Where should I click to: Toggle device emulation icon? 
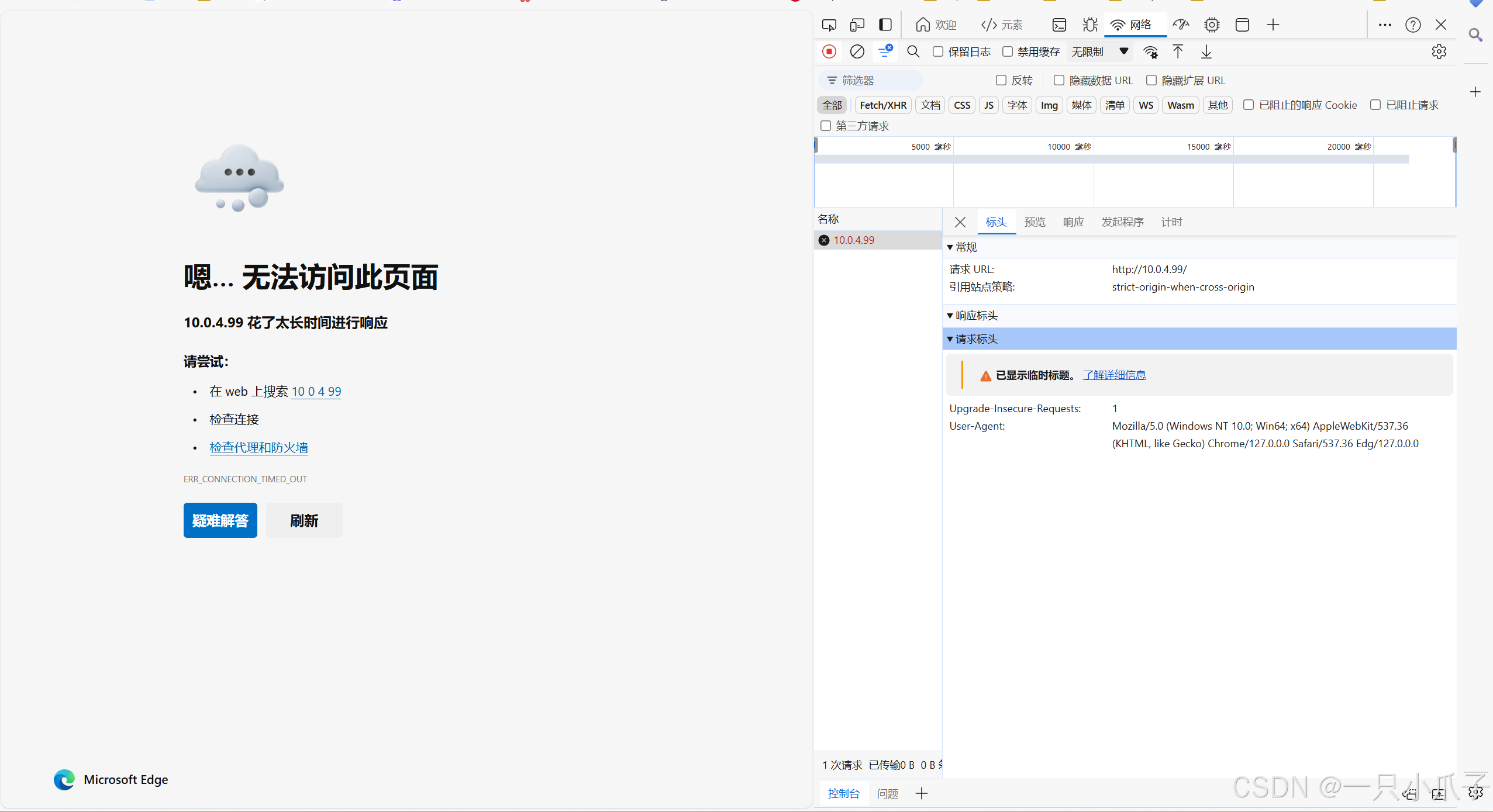857,25
